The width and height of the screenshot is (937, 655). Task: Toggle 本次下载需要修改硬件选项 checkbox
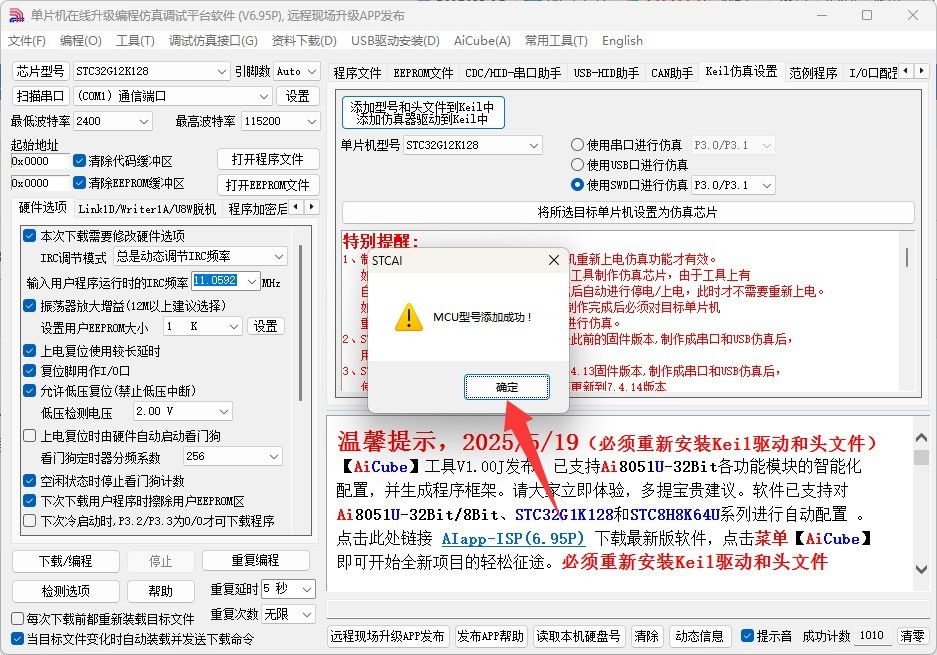(x=29, y=235)
